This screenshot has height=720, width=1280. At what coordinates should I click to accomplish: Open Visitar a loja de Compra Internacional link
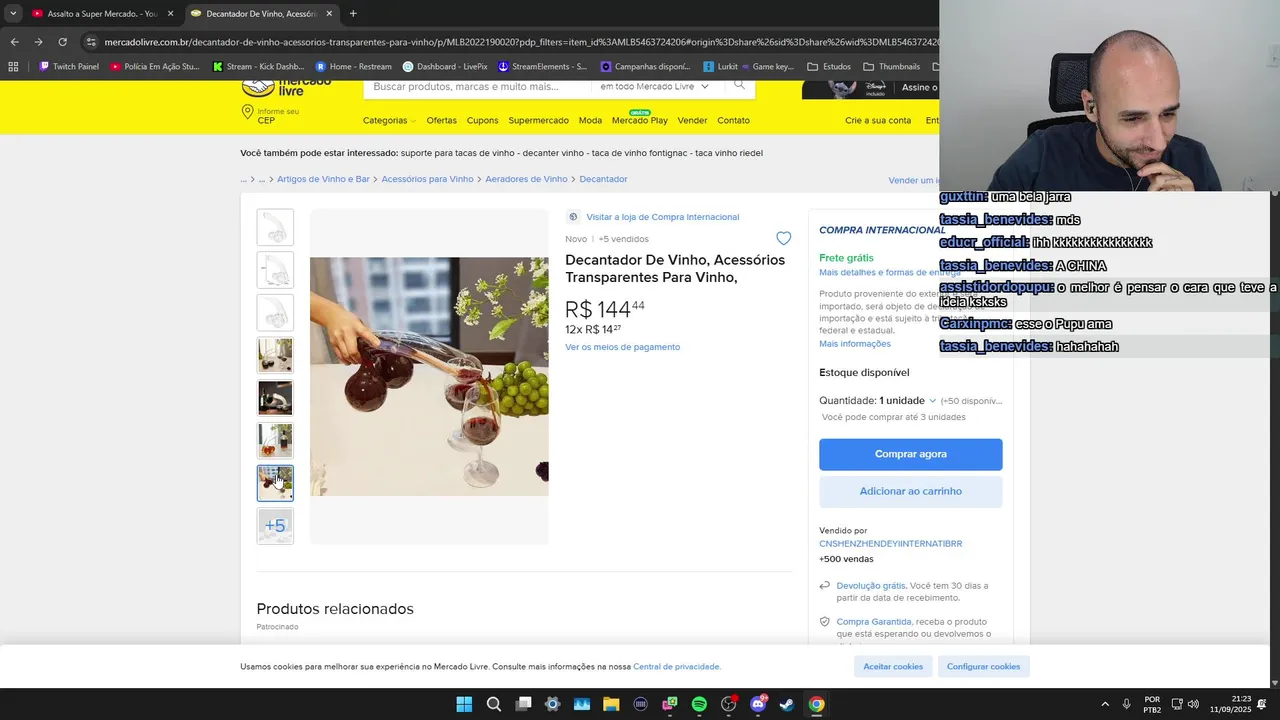[662, 217]
